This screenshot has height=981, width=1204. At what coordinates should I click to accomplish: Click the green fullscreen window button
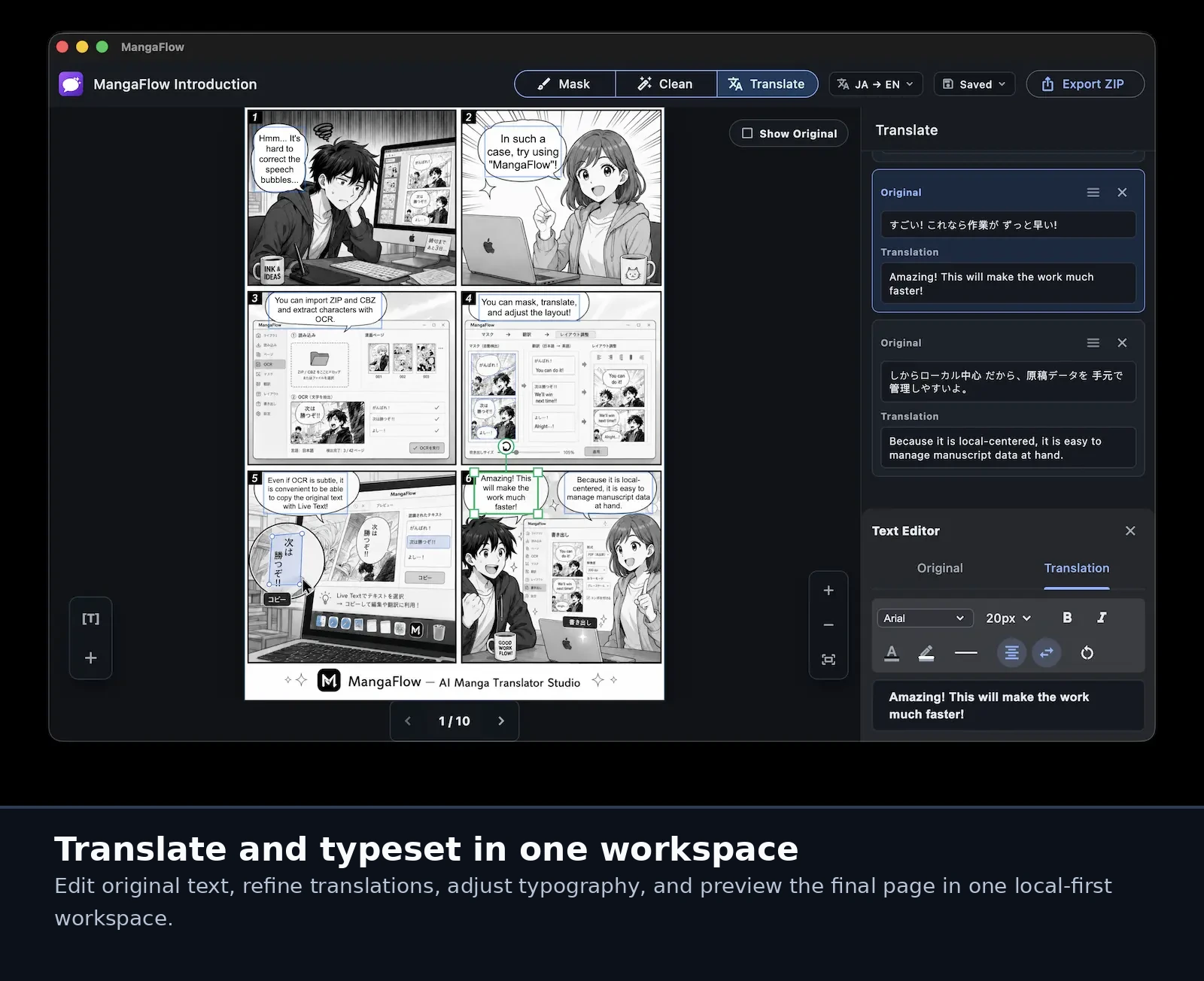coord(102,47)
